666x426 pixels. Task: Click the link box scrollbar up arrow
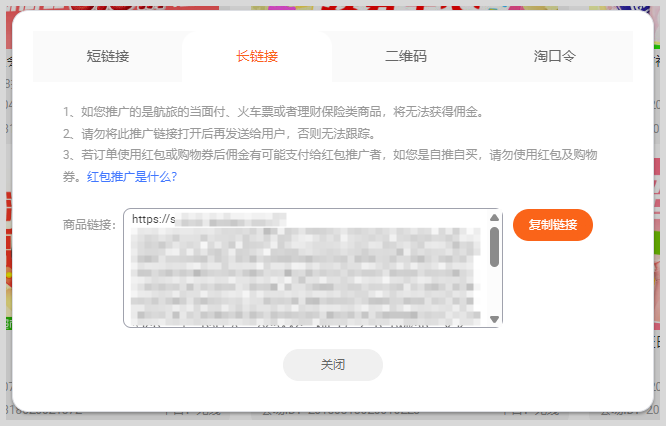[494, 217]
